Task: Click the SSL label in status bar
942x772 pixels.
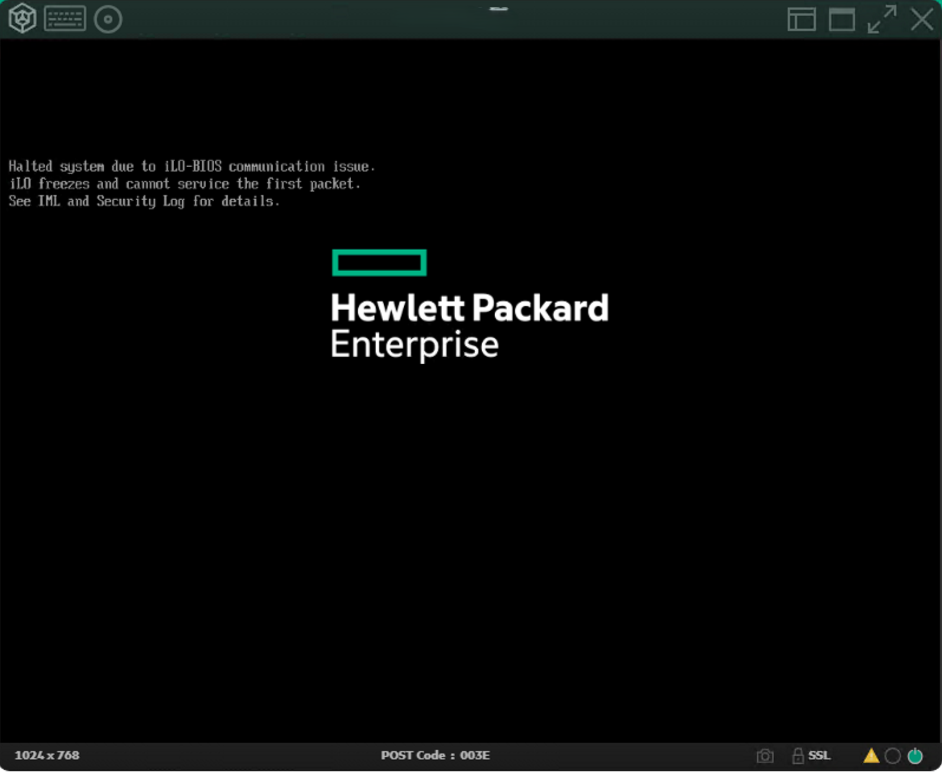Action: click(819, 756)
